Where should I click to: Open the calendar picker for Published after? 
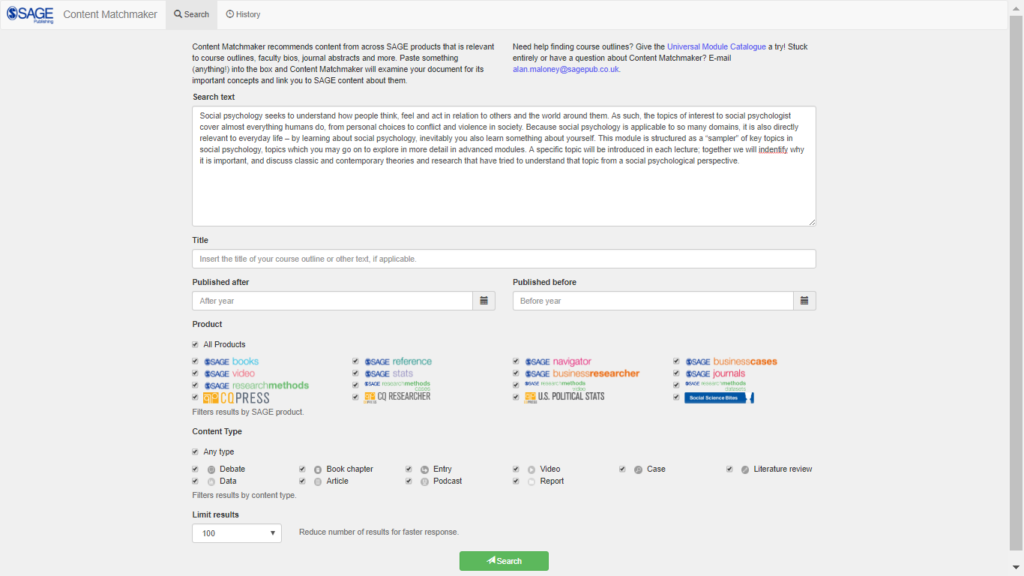pos(484,301)
